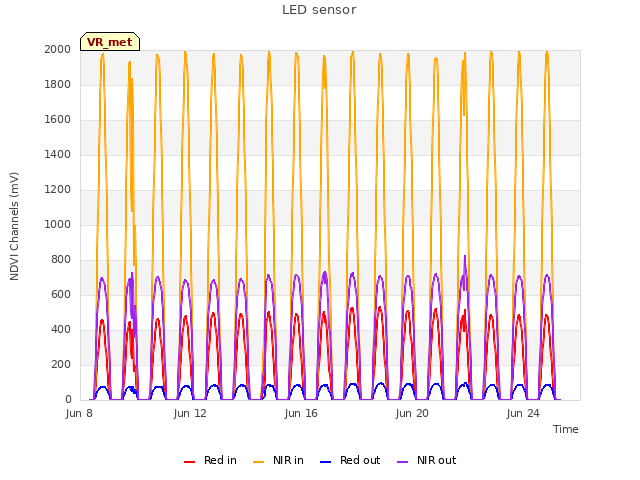Image resolution: width=640 pixels, height=480 pixels.
Task: Click the Jun 24 x-axis label
Action: click(x=523, y=413)
